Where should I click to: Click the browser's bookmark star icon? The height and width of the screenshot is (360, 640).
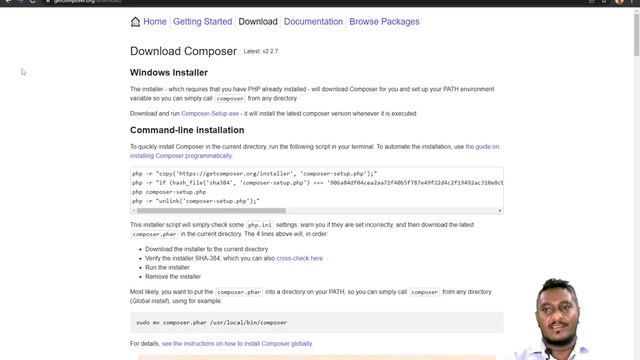pyautogui.click(x=604, y=2)
